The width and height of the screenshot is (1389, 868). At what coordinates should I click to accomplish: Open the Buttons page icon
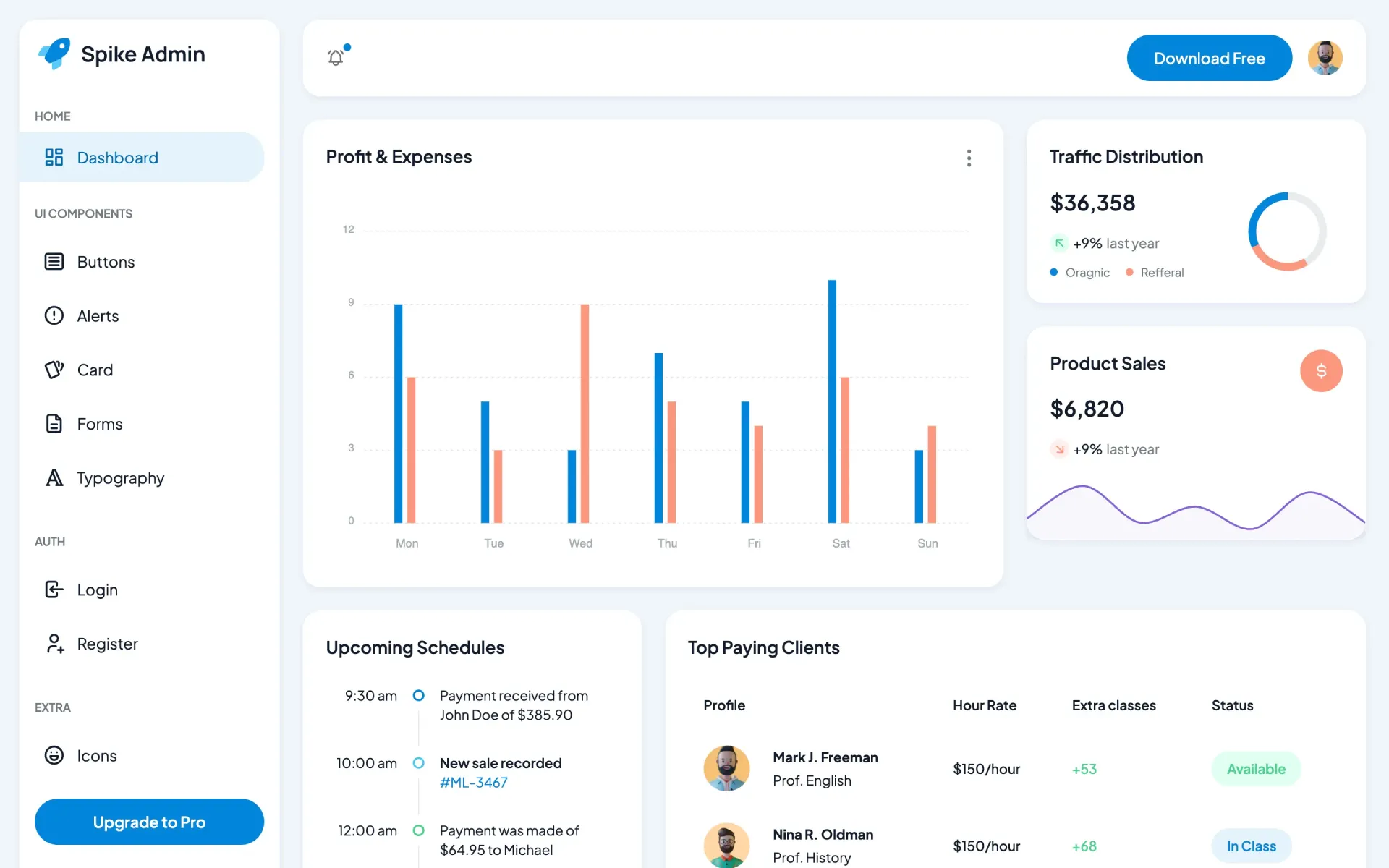(x=54, y=262)
